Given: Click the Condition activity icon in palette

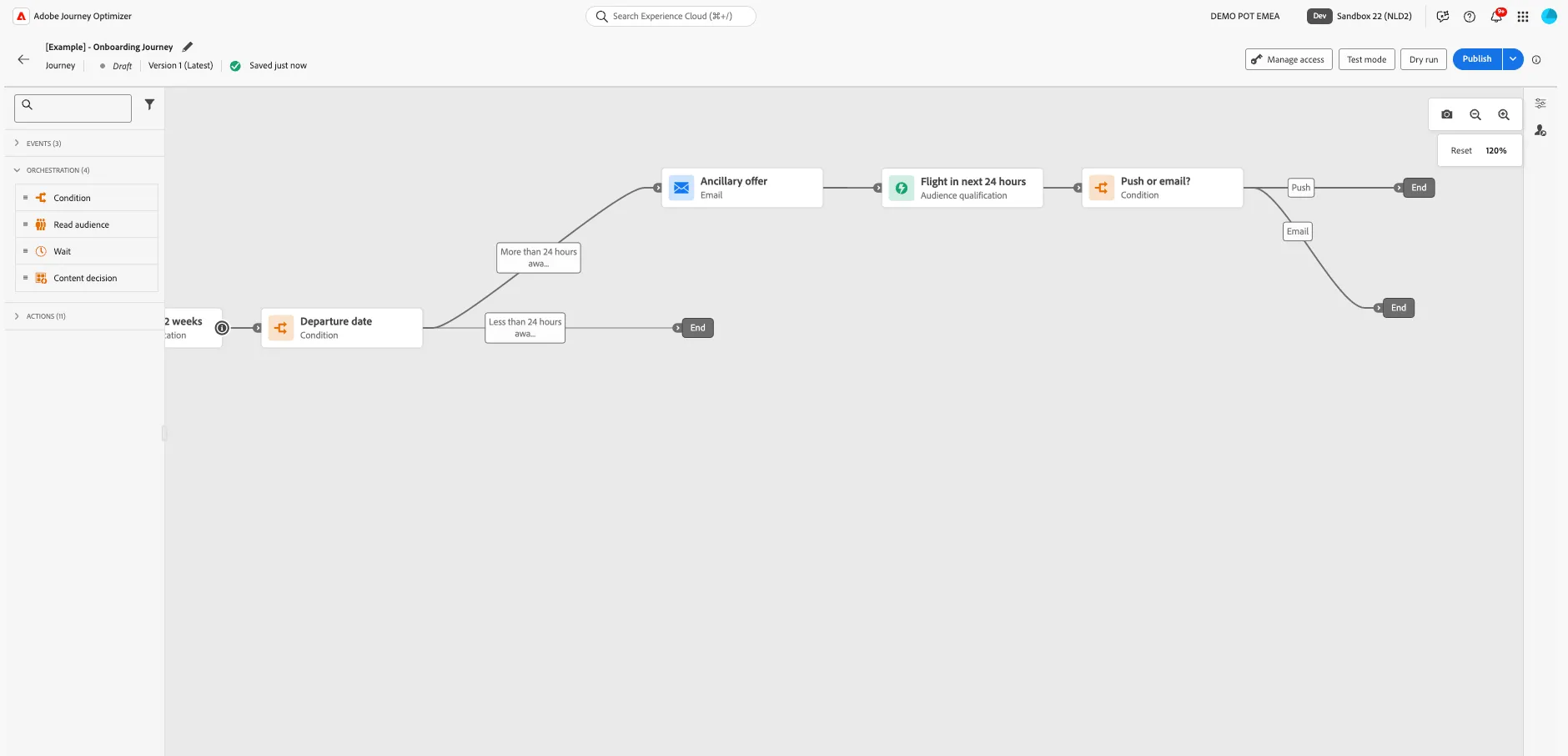Looking at the screenshot, I should (41, 198).
